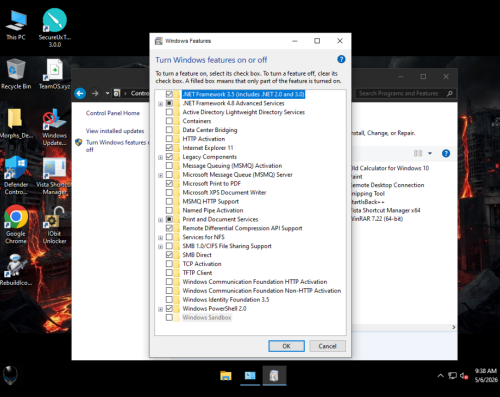Expand Print and Document Services node
This screenshot has width=500, height=397.
(160, 220)
